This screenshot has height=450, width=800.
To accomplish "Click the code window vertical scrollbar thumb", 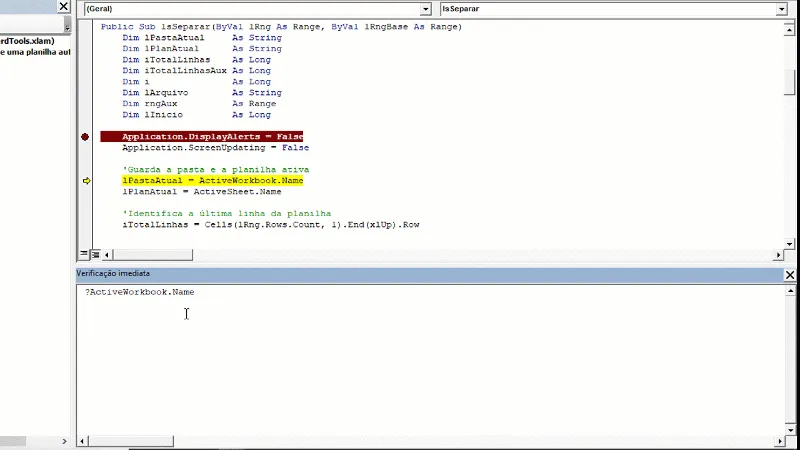I will point(789,82).
